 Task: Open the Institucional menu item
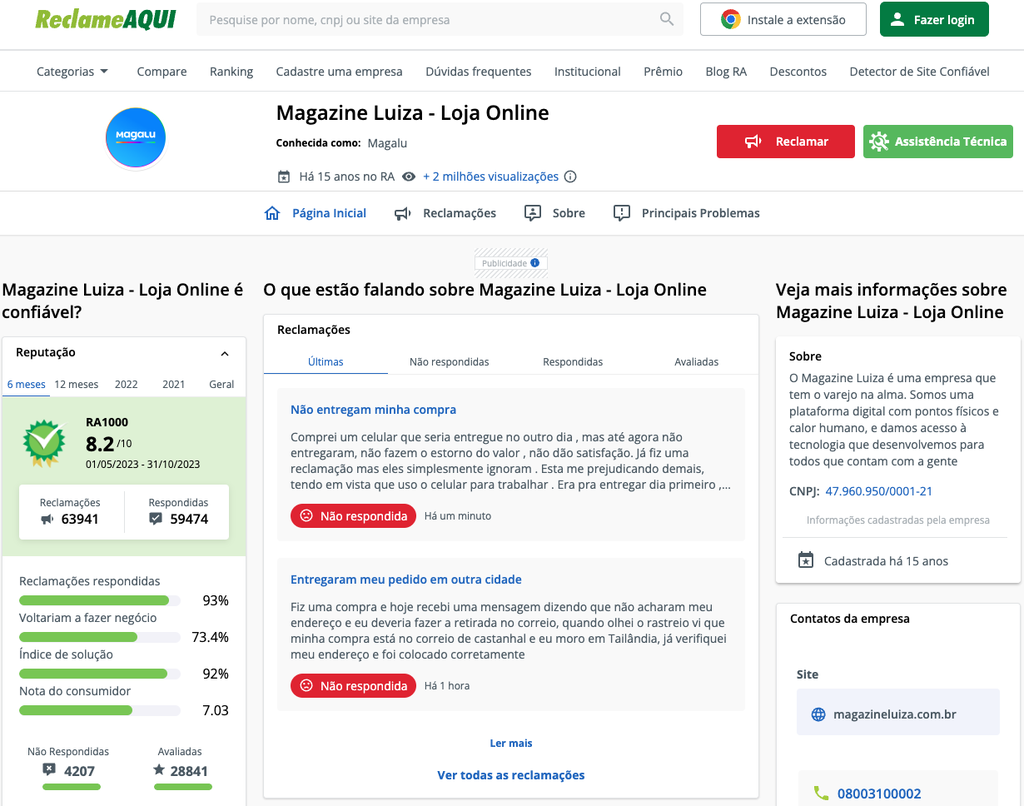pyautogui.click(x=588, y=72)
